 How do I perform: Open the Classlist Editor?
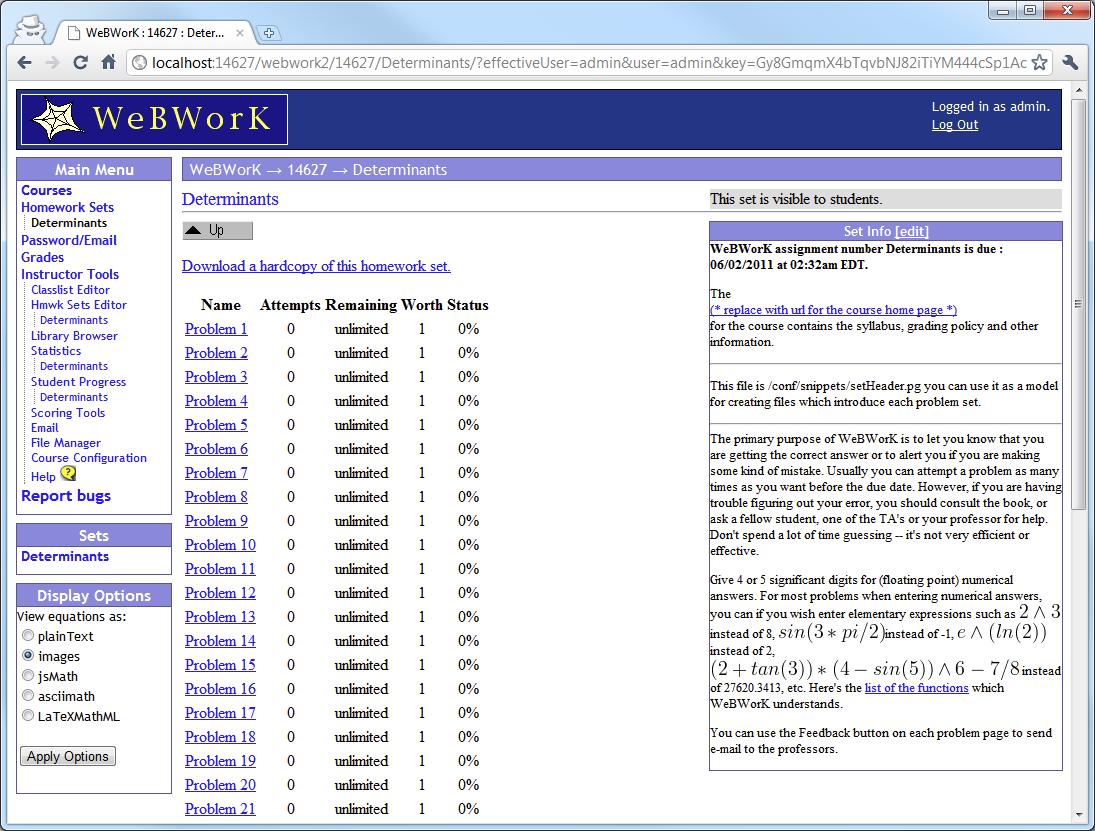70,290
